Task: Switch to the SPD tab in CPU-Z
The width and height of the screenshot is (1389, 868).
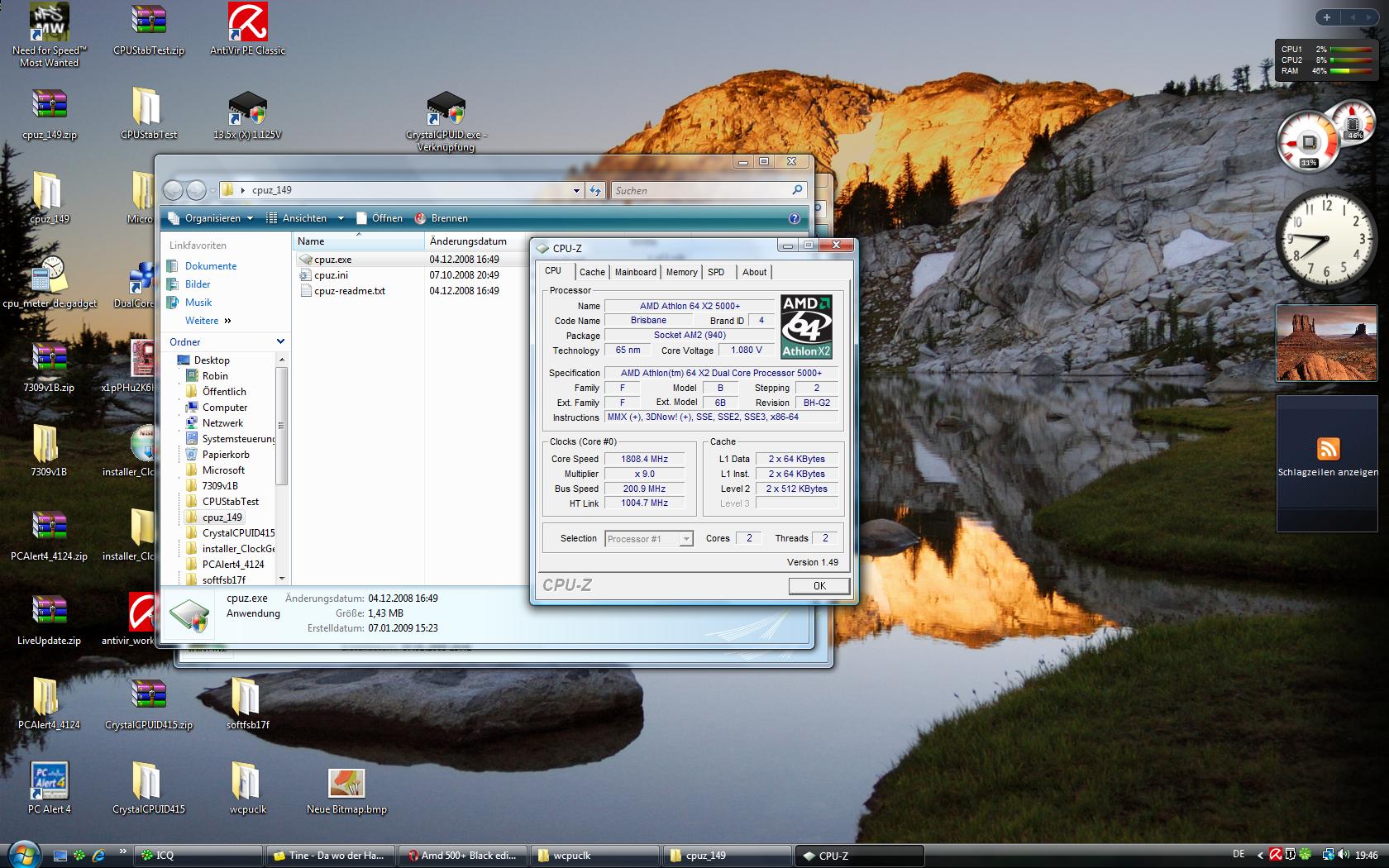Action: (x=716, y=272)
